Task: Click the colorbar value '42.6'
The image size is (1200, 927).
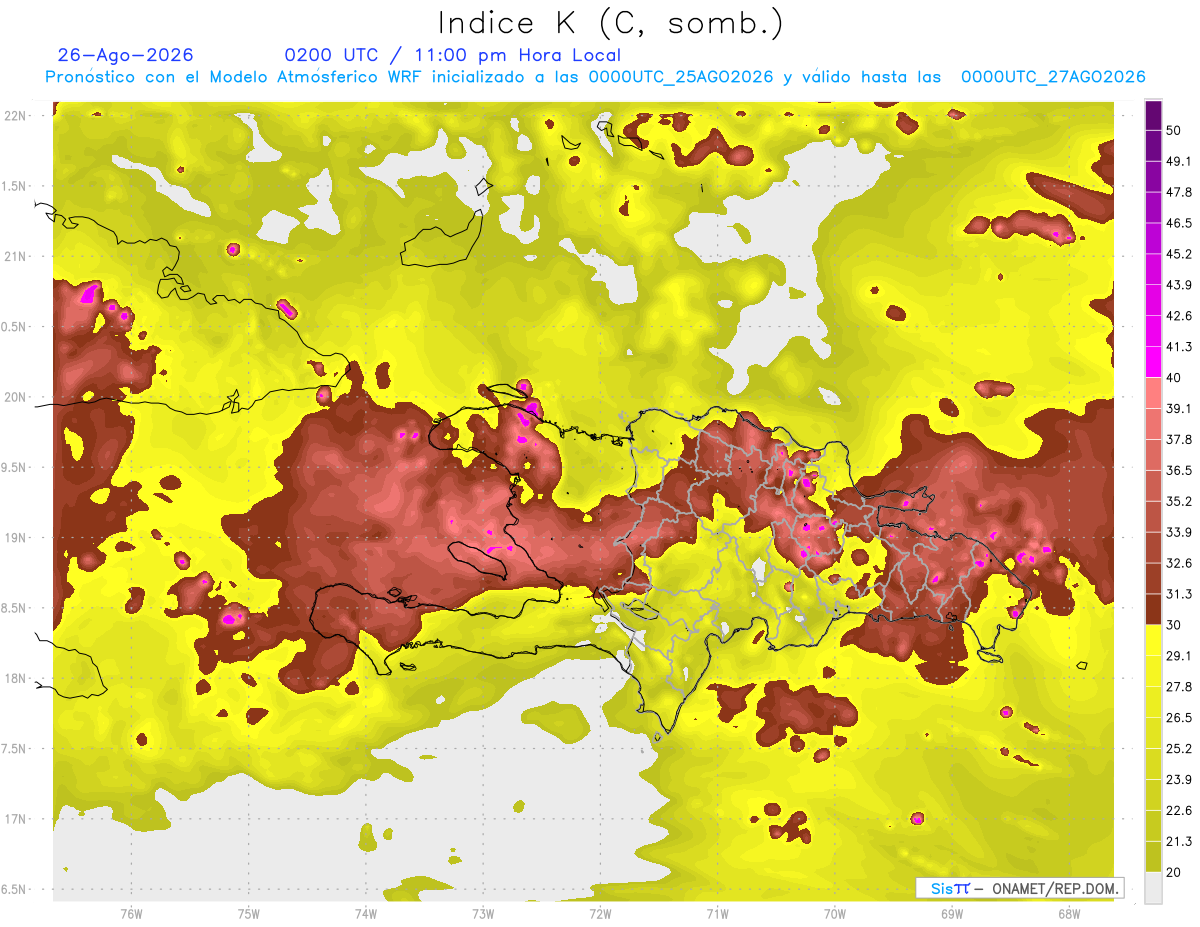Action: pos(1179,316)
